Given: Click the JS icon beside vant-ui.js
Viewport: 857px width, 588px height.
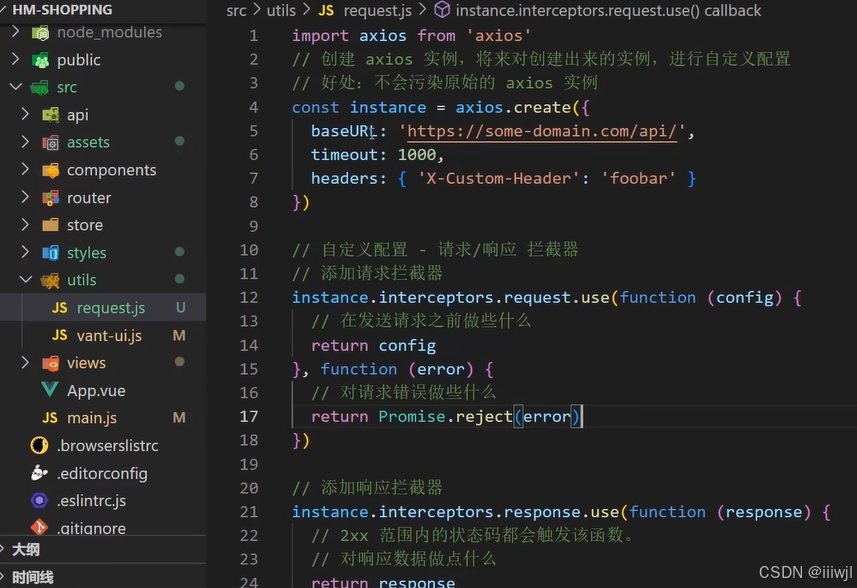Looking at the screenshot, I should (x=60, y=335).
